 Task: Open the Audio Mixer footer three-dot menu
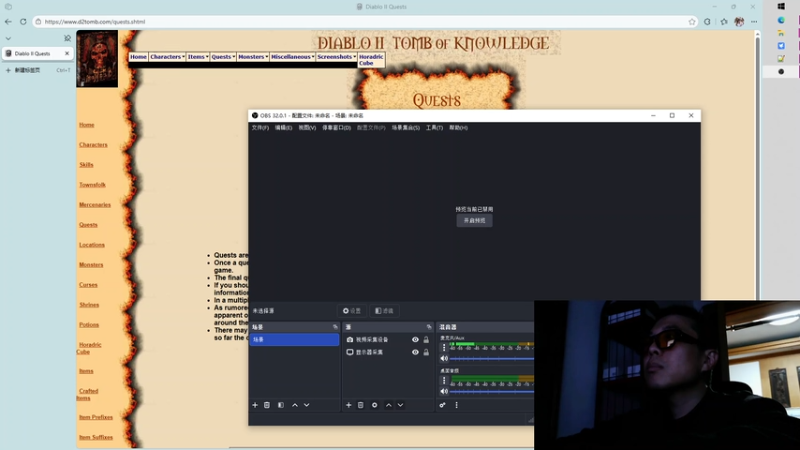click(457, 405)
